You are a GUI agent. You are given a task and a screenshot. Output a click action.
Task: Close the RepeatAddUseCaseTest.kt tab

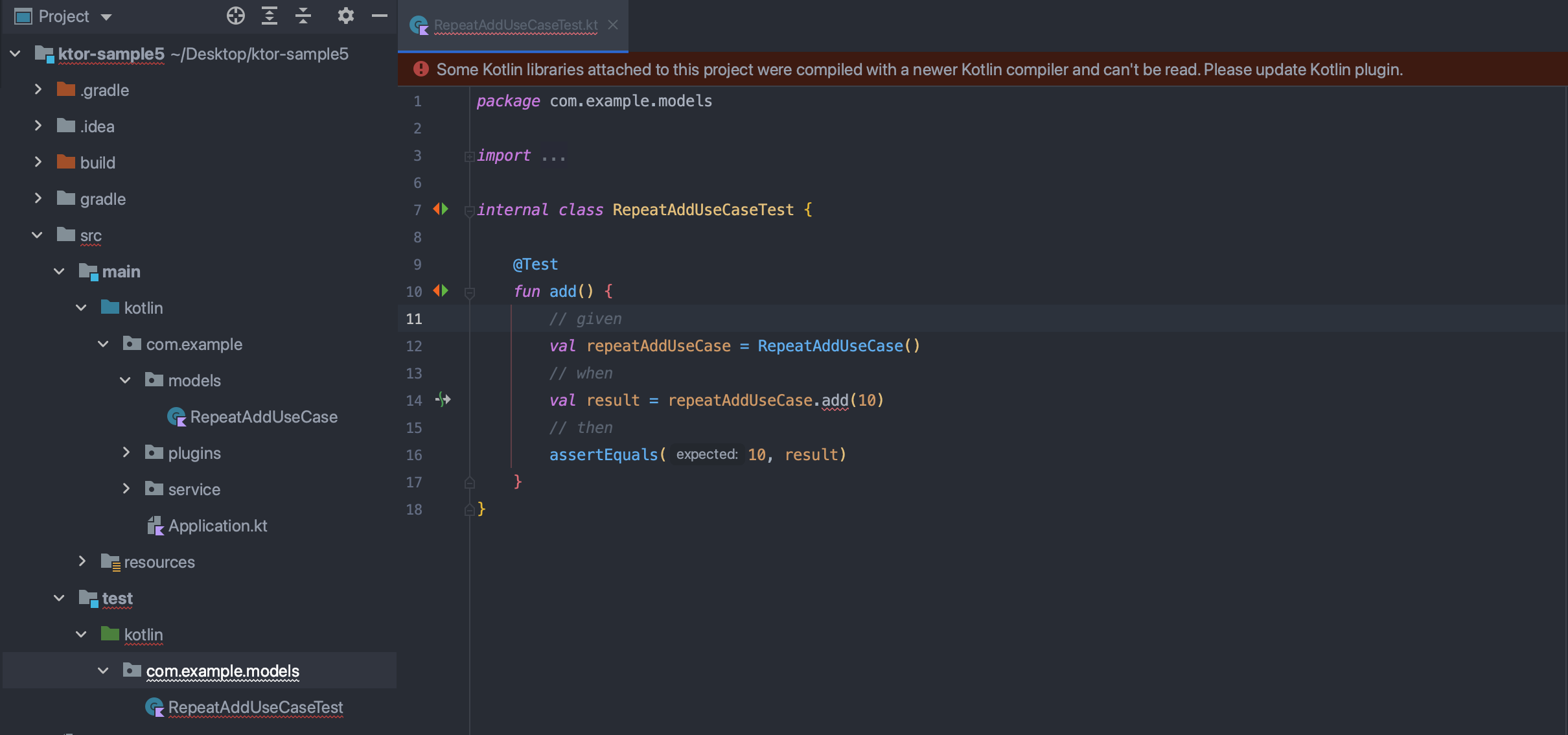(613, 25)
